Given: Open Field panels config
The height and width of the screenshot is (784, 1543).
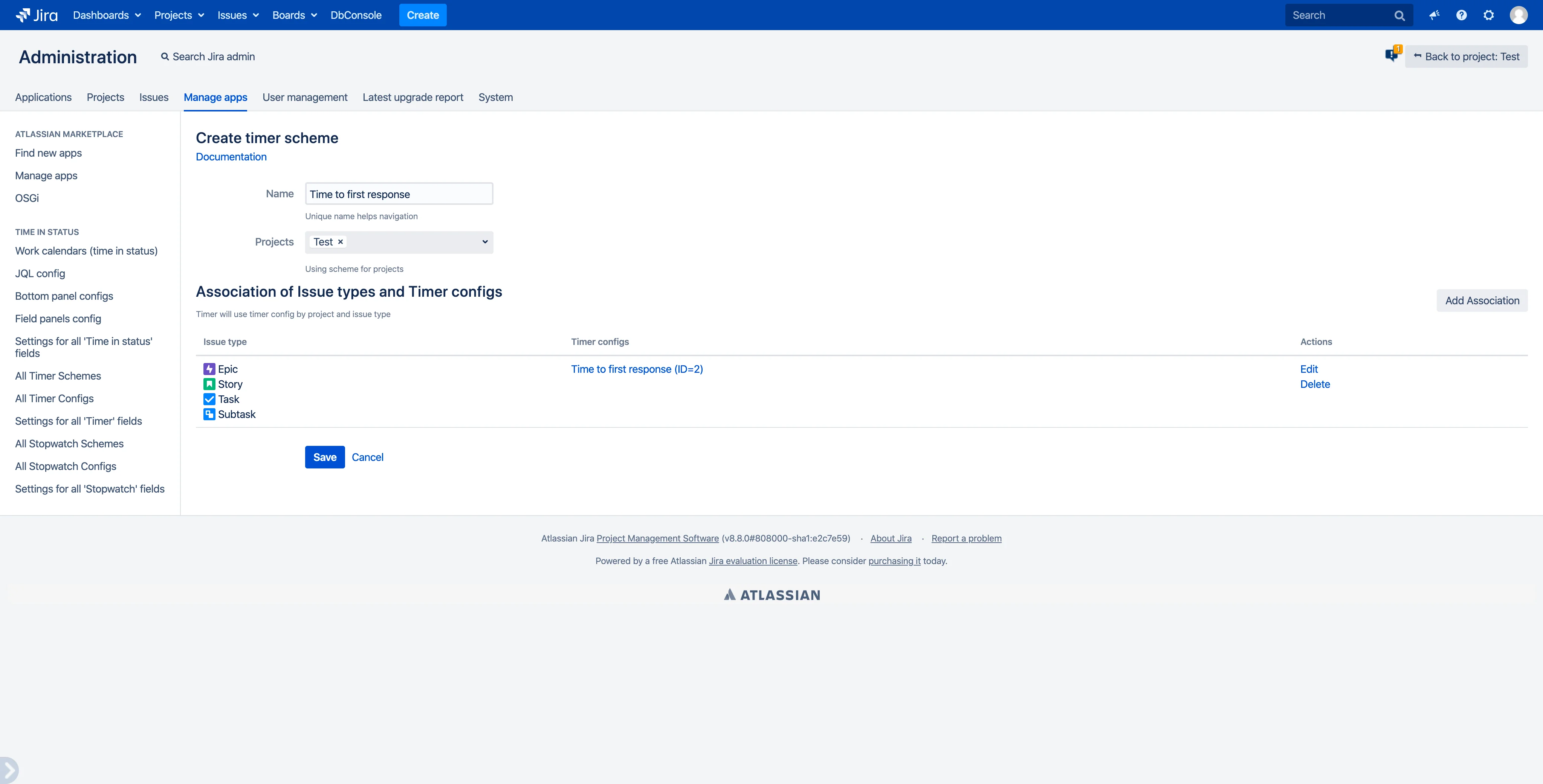Looking at the screenshot, I should pyautogui.click(x=58, y=319).
